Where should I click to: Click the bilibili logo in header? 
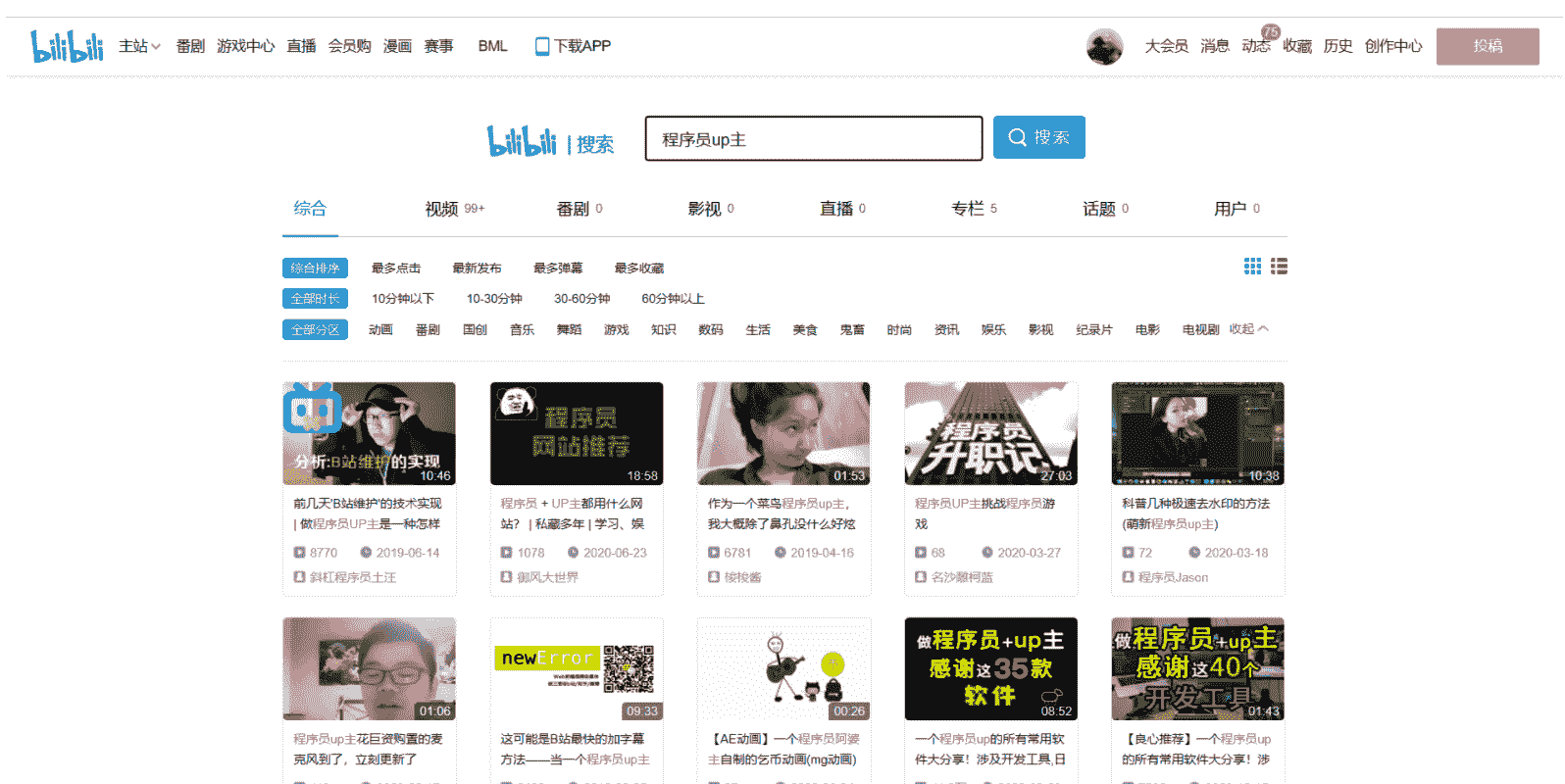click(67, 46)
